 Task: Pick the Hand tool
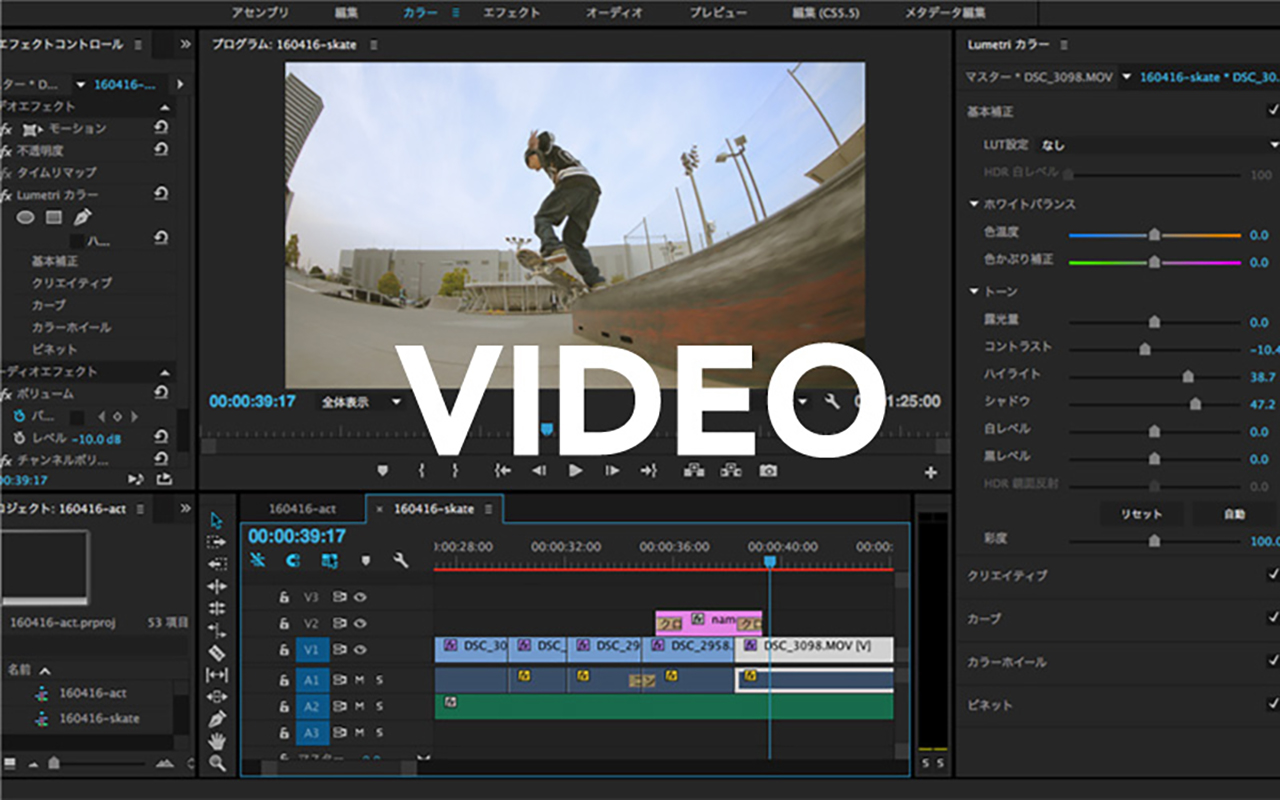click(x=217, y=741)
